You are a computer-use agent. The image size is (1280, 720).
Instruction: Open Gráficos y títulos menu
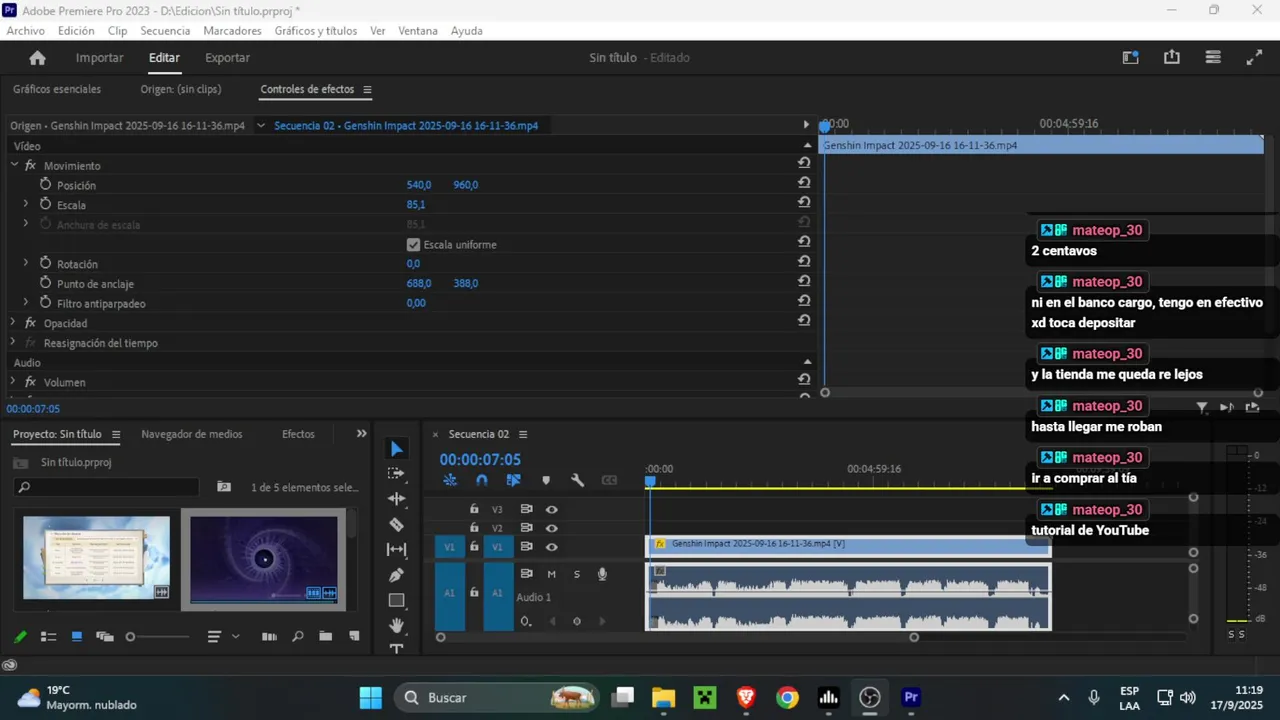click(x=315, y=31)
